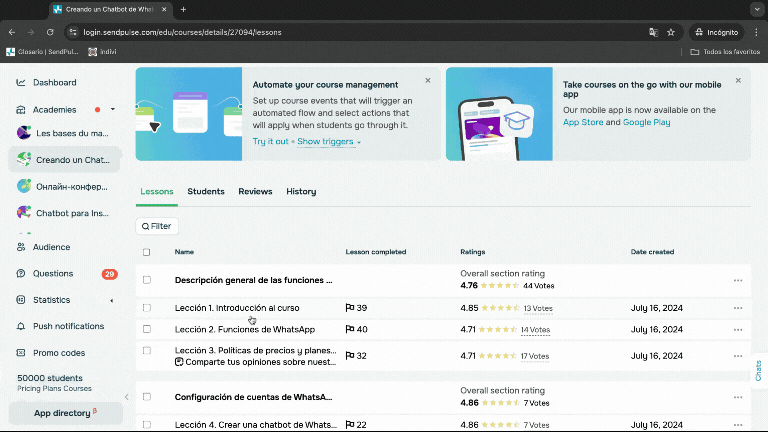Click browser page reload icon
The width and height of the screenshot is (768, 432).
click(x=50, y=32)
